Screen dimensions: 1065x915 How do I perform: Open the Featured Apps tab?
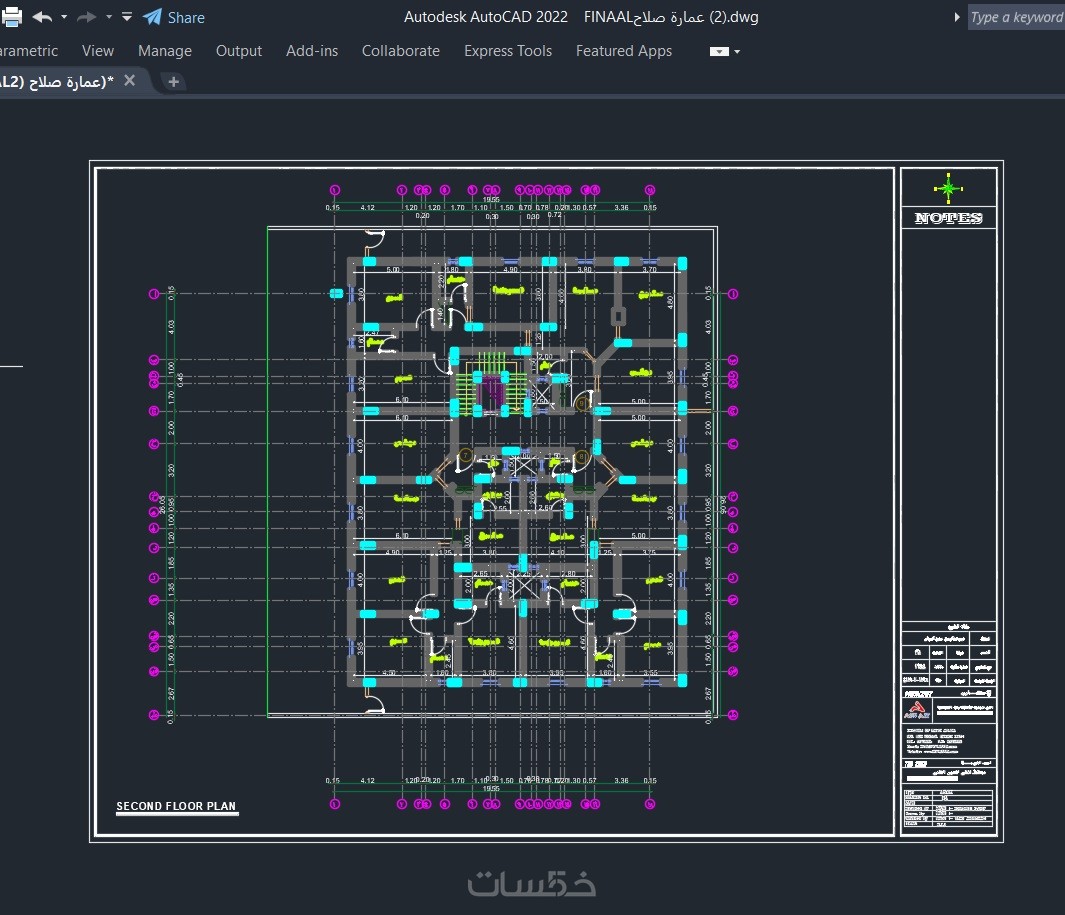tap(624, 51)
